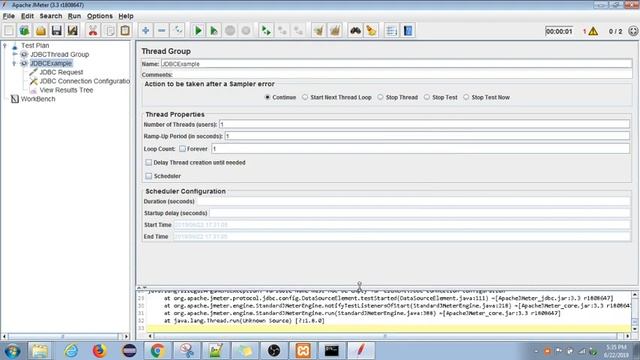This screenshot has width=640, height=360.
Task: Open the Templates toolbar icon
Action: 24,31
